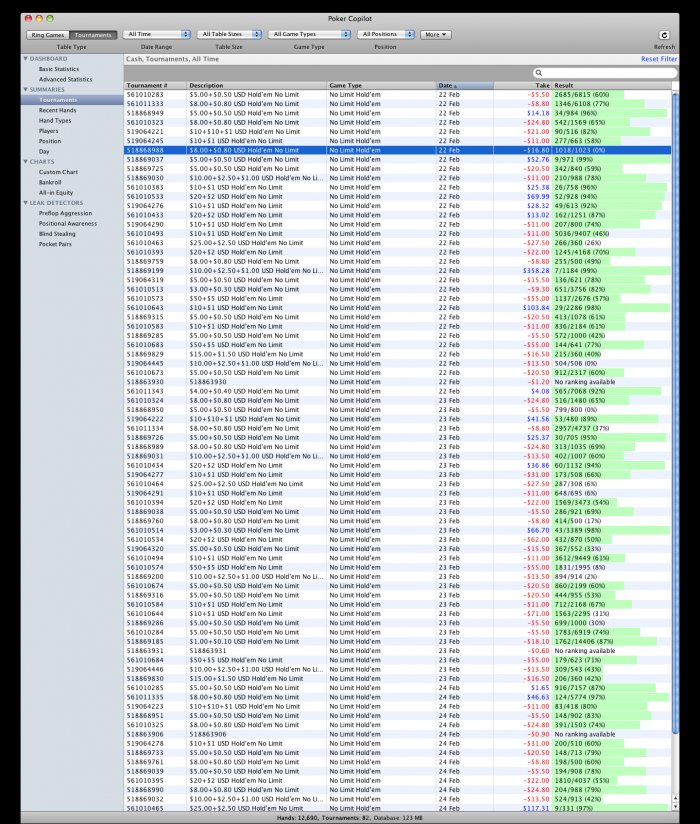This screenshot has height=824, width=700.
Task: Click the status bar hands count text
Action: [295, 818]
